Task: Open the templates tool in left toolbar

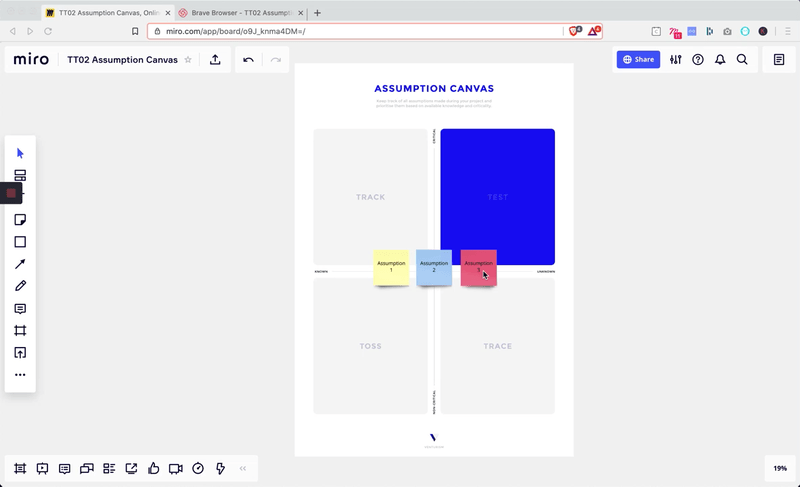Action: coord(20,175)
